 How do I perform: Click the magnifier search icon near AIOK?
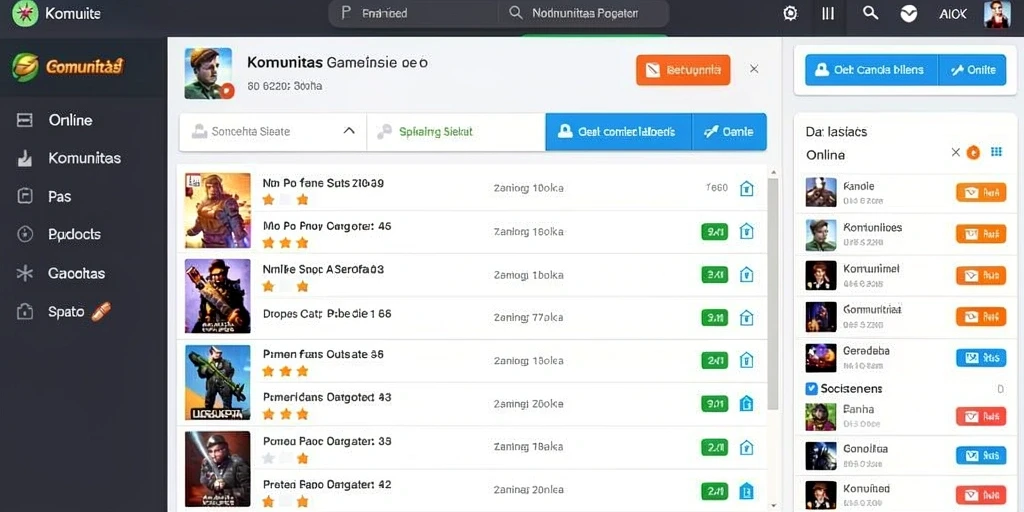pyautogui.click(x=870, y=13)
